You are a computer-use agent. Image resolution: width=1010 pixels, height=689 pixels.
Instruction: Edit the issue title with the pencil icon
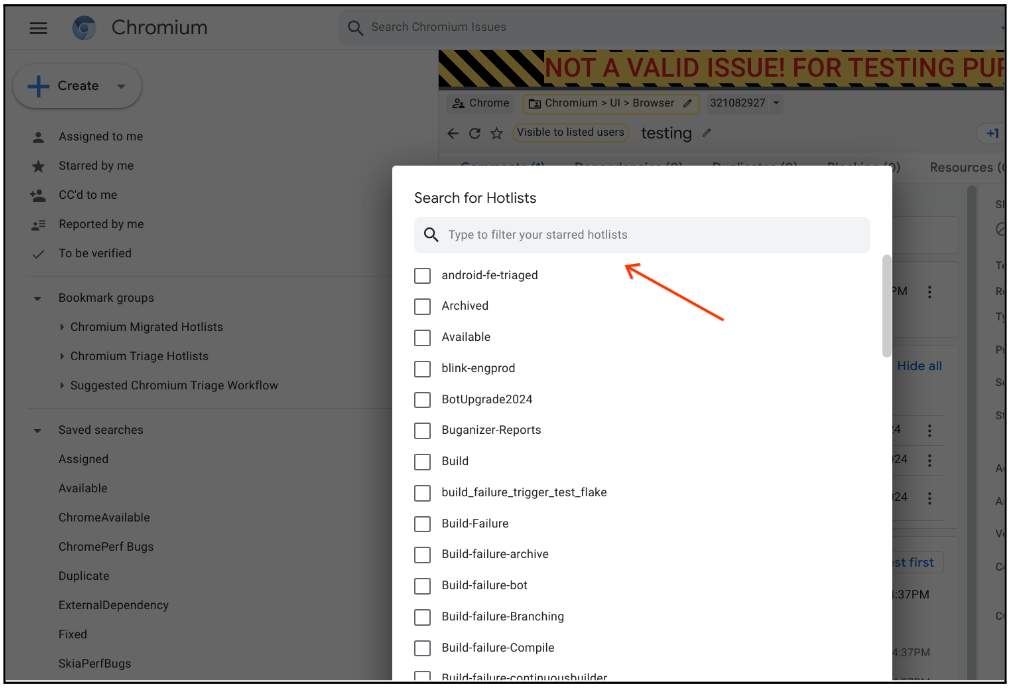pos(708,133)
